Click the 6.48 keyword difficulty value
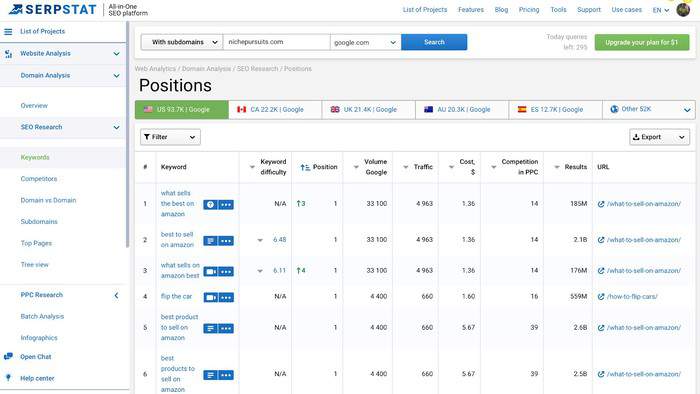The width and height of the screenshot is (700, 394). (x=280, y=240)
